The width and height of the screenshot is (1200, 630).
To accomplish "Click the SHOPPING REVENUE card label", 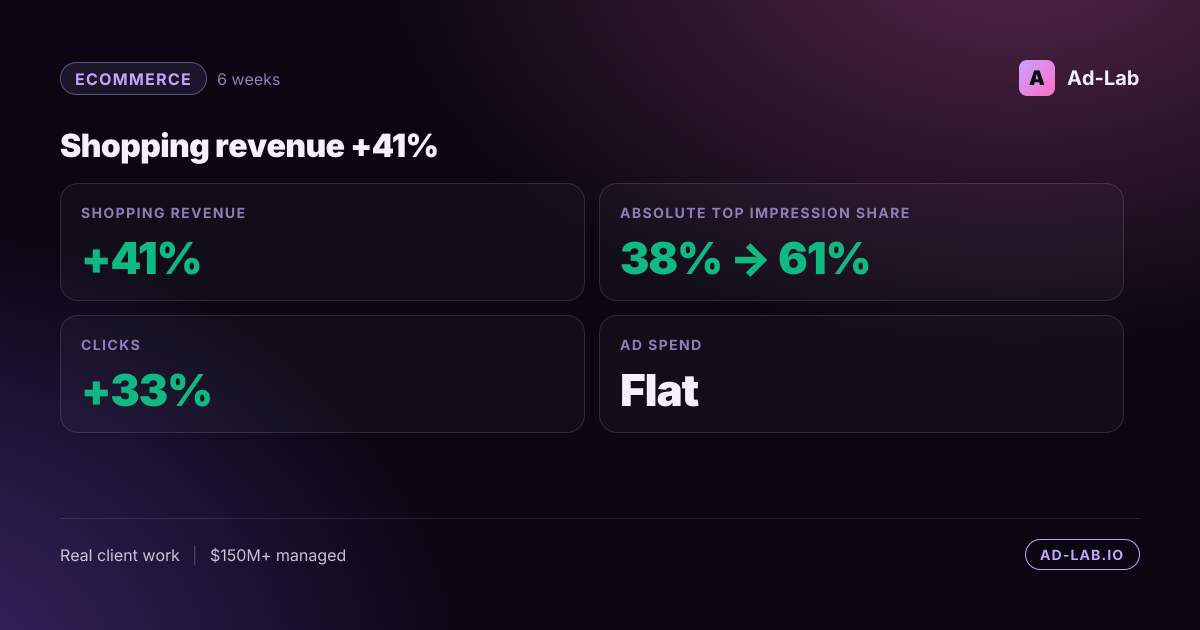I will (x=163, y=213).
